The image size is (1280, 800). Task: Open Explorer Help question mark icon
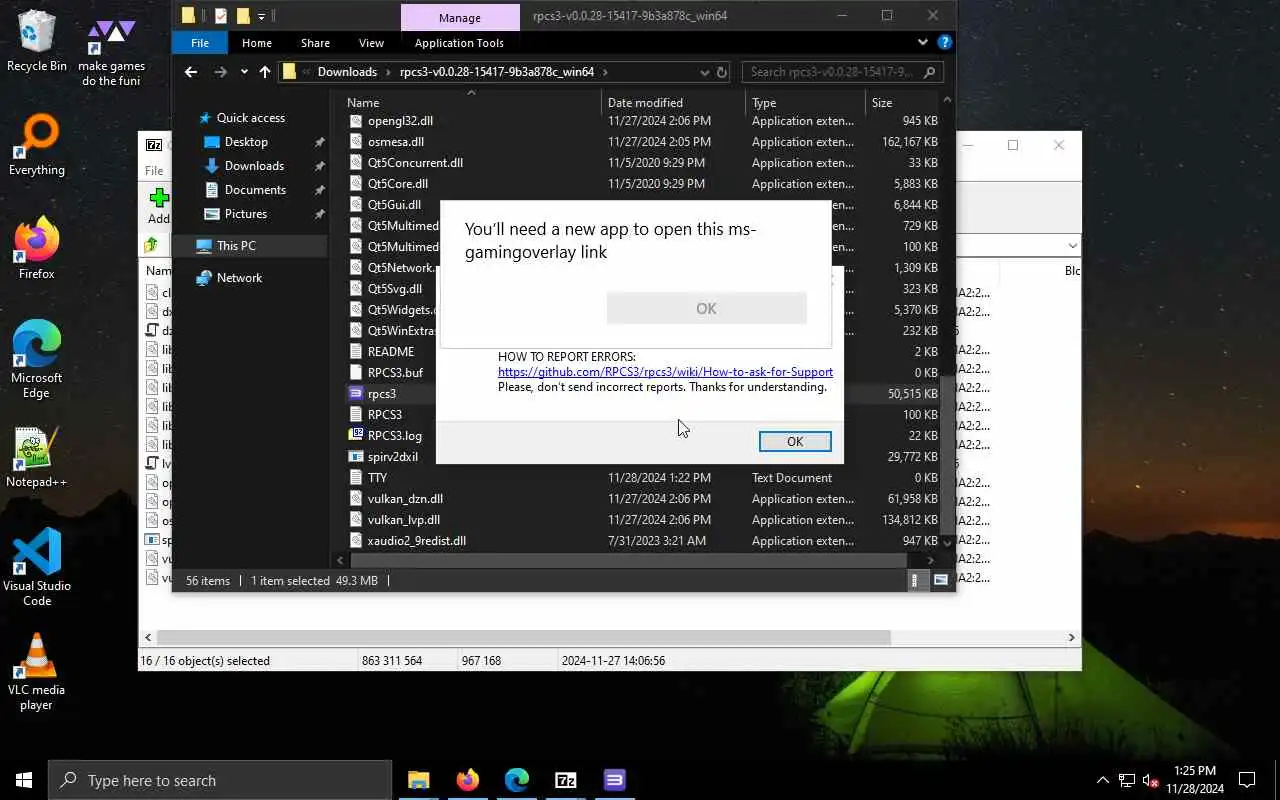click(x=945, y=43)
